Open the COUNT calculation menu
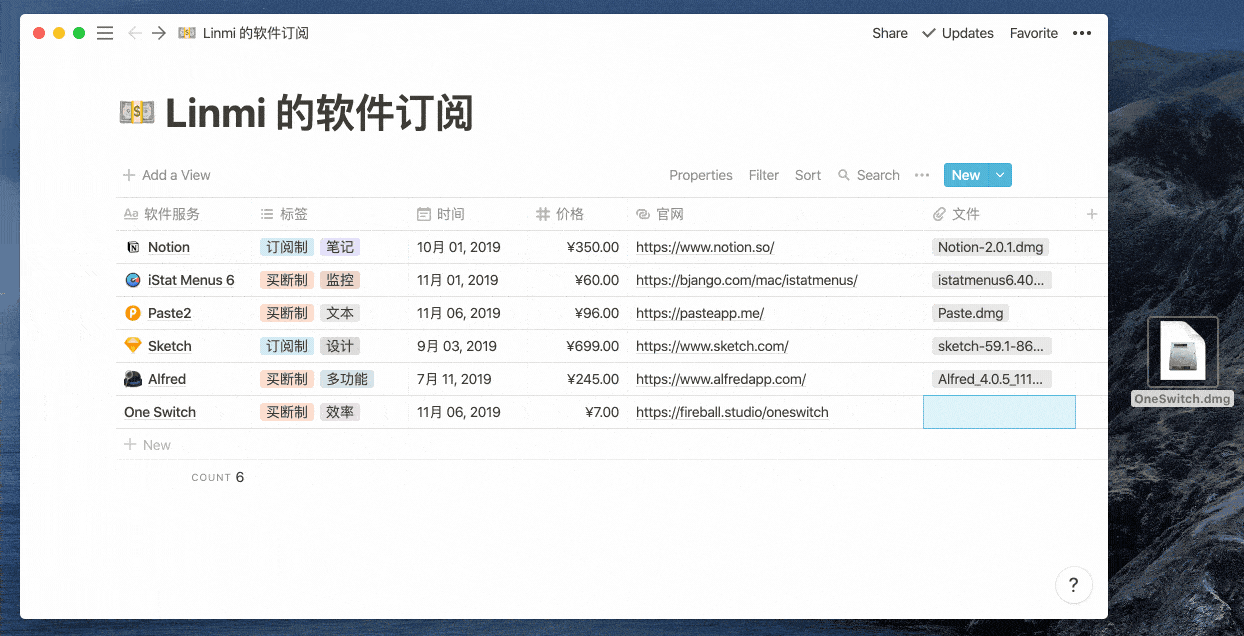 [218, 477]
